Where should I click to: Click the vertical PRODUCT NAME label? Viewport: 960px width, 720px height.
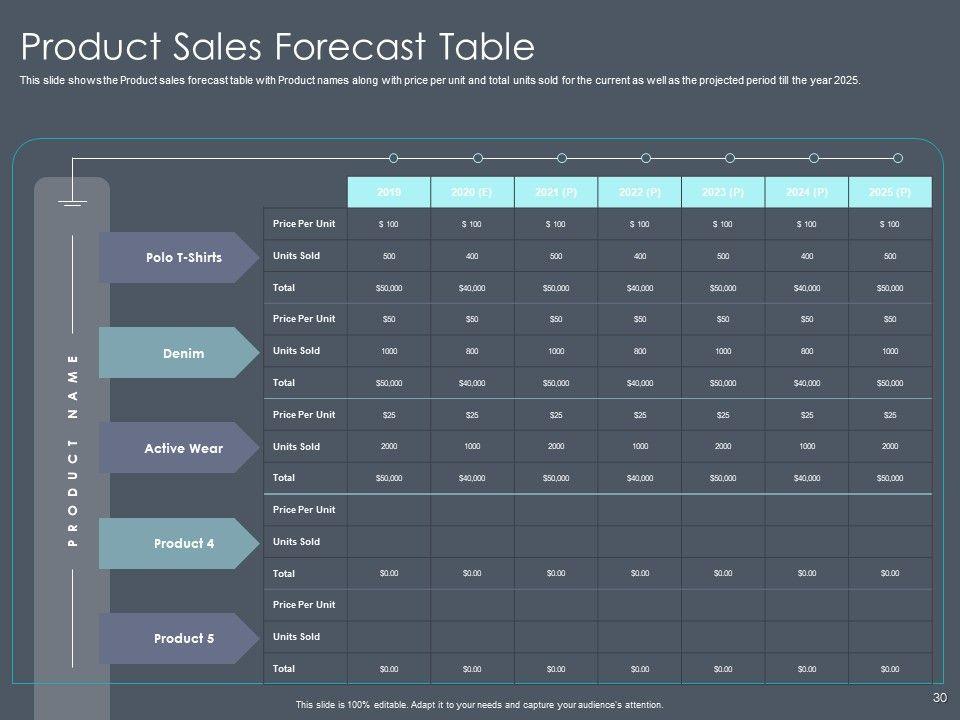[x=72, y=450]
